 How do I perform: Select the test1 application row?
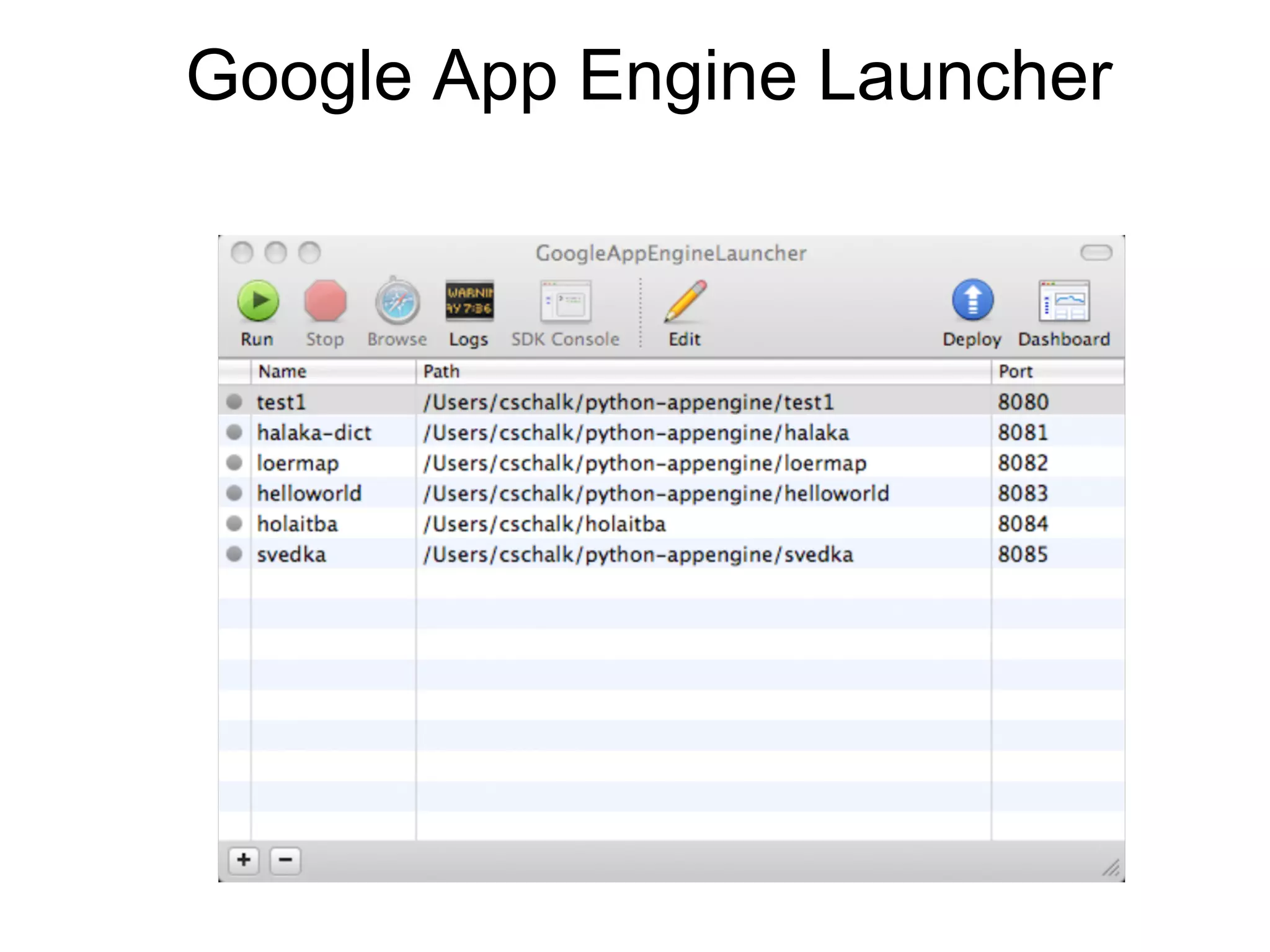(672, 402)
